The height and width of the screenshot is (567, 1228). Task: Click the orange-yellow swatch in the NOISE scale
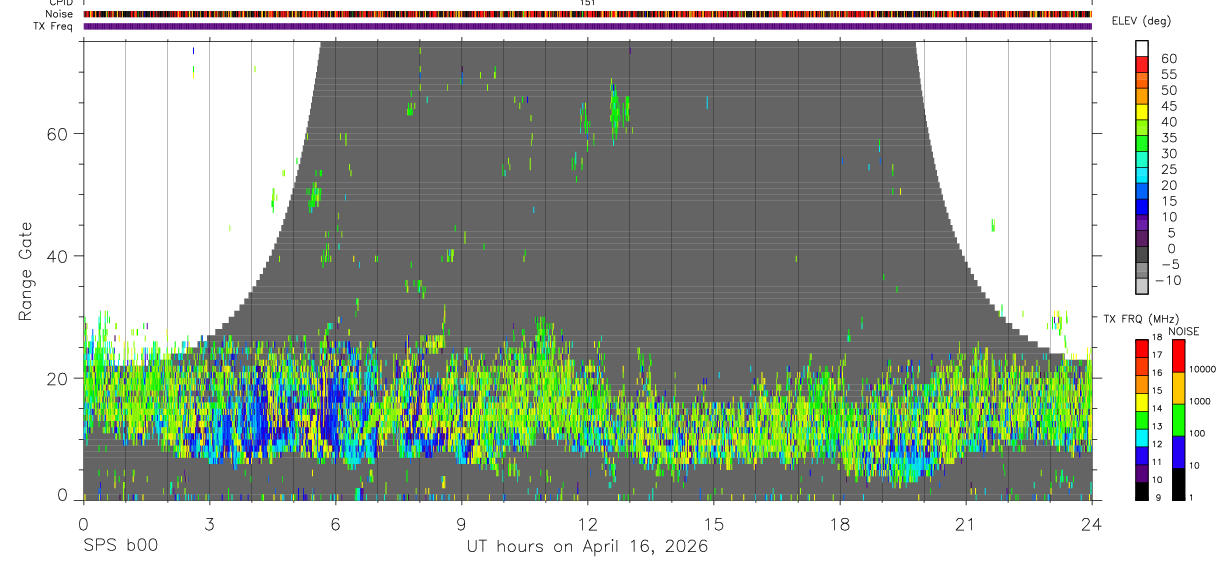(x=1179, y=388)
